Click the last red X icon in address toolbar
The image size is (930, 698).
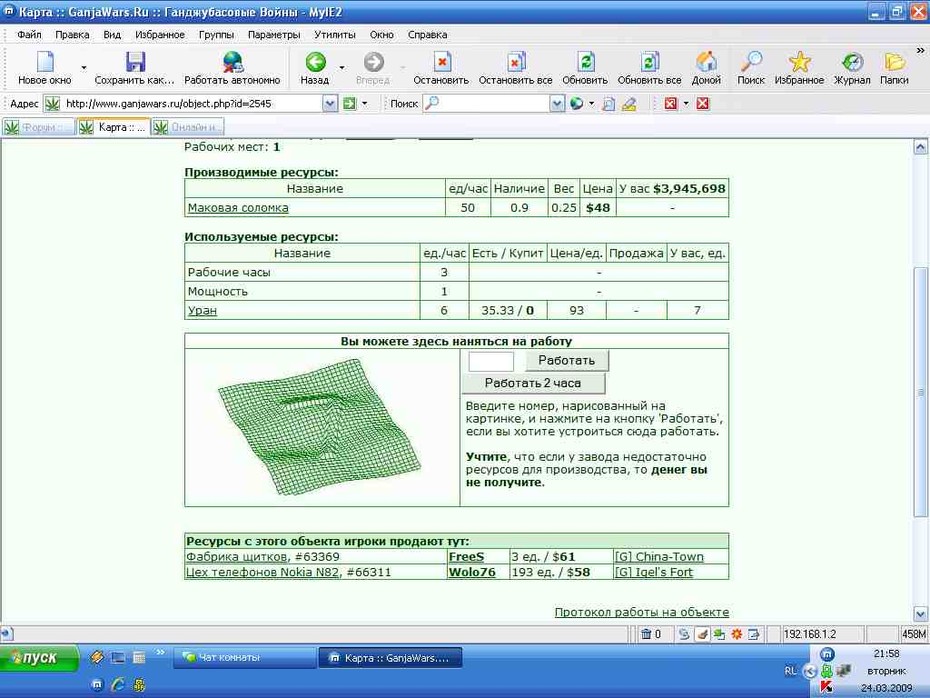(703, 104)
